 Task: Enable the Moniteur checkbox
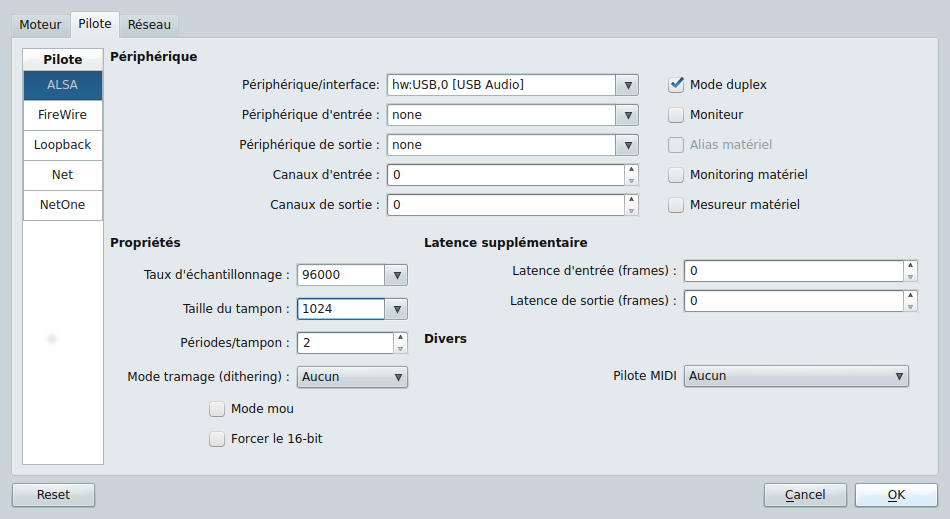coord(676,115)
